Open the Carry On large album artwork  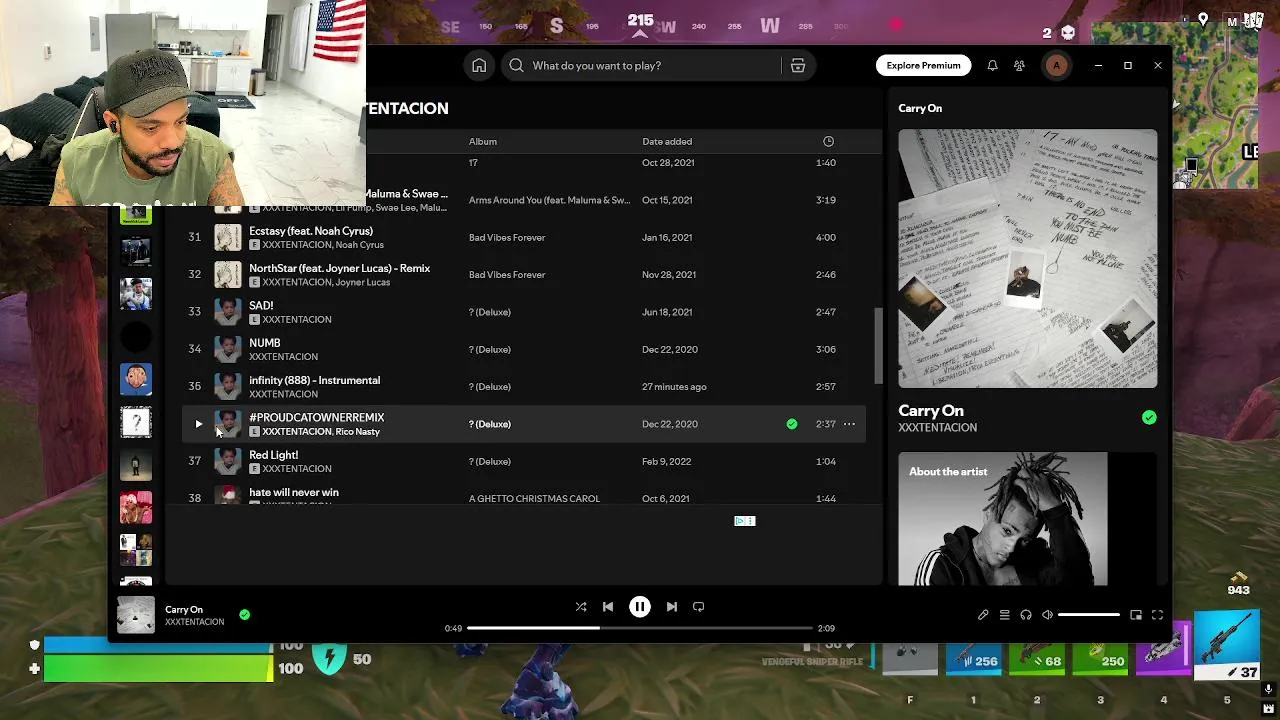click(x=1027, y=258)
